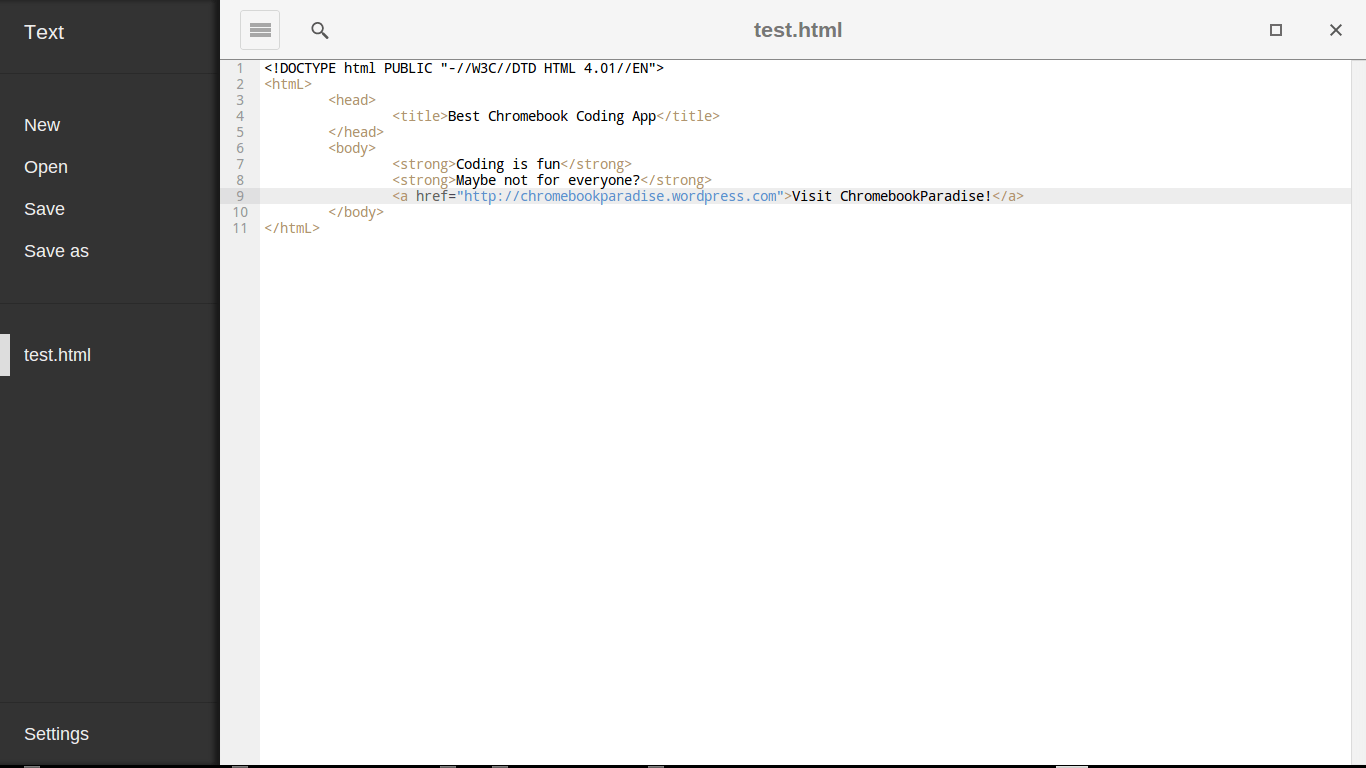
Task: Maximize the Text app window
Action: click(1276, 30)
